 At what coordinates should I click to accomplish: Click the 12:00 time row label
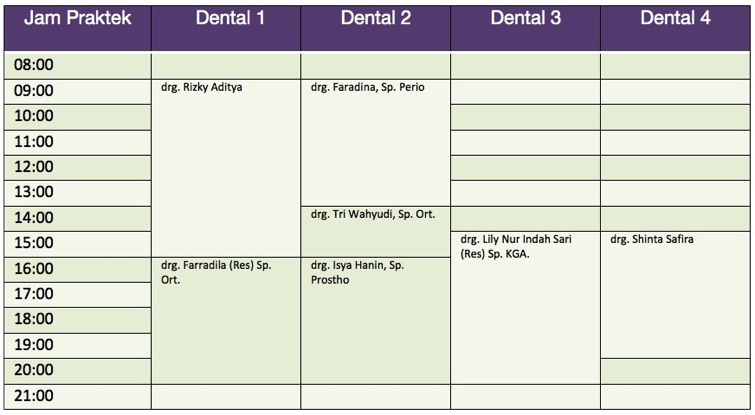pos(35,167)
